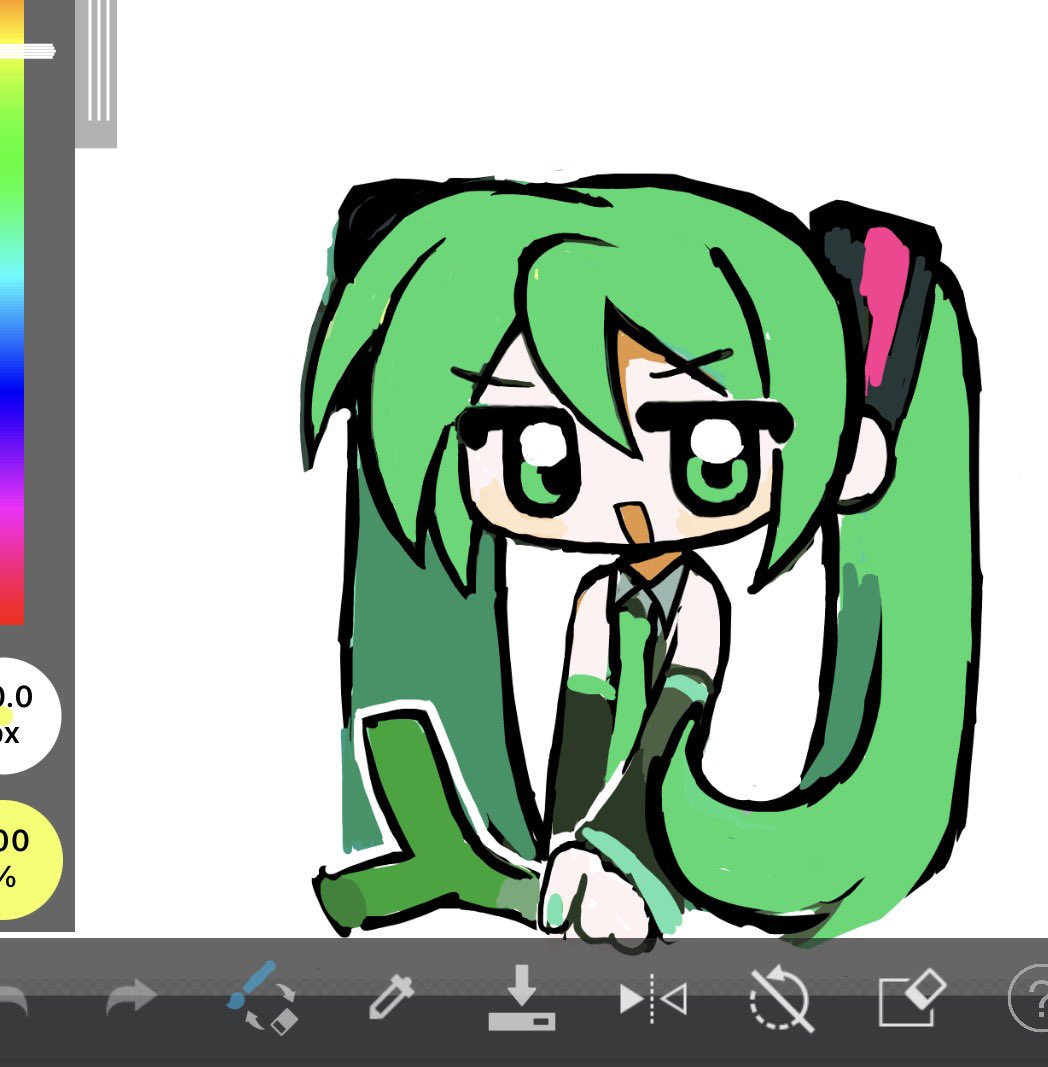Switch between brush and eraser tool

click(x=262, y=998)
